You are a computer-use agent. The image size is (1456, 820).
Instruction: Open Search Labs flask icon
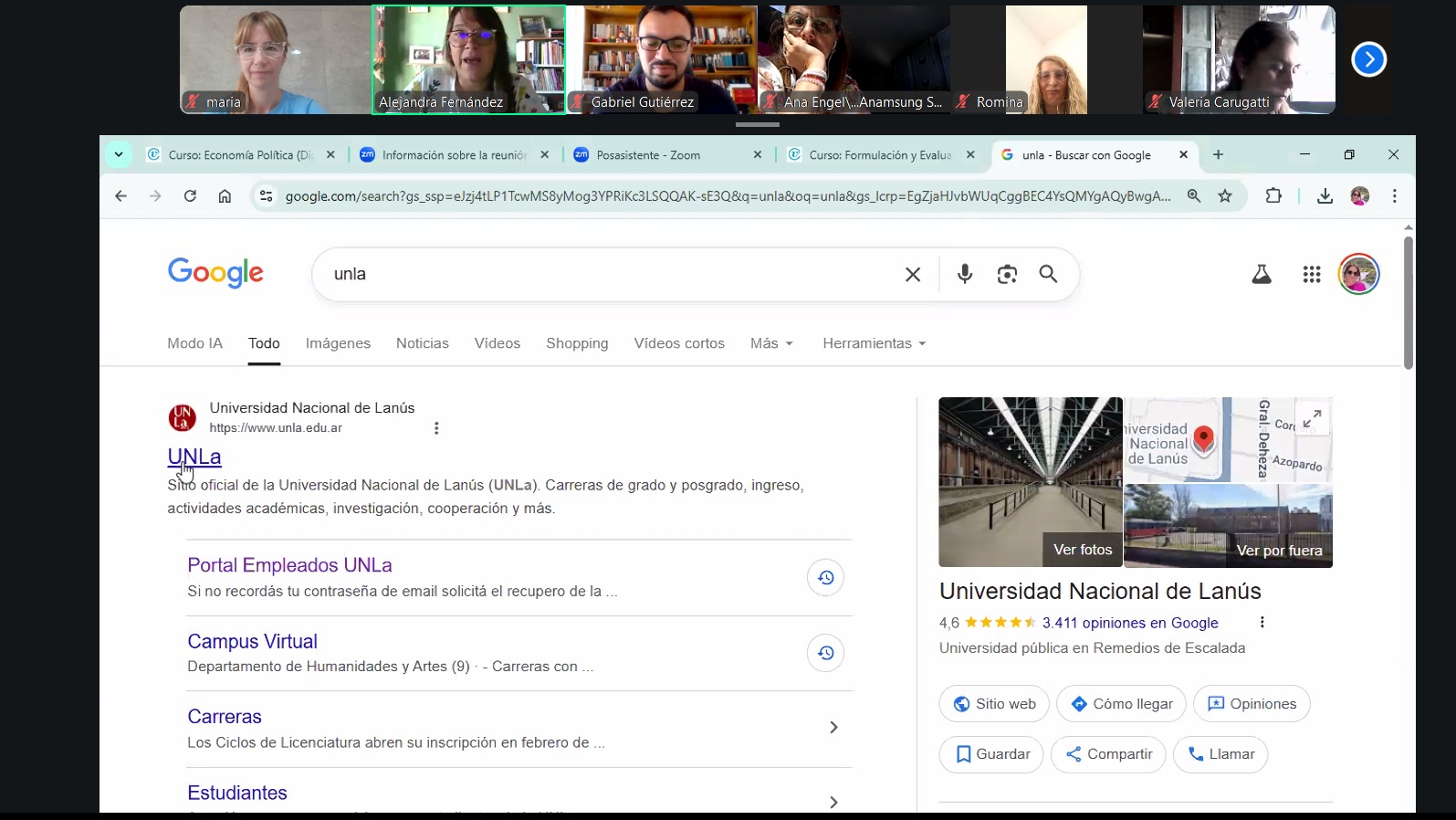click(1262, 274)
